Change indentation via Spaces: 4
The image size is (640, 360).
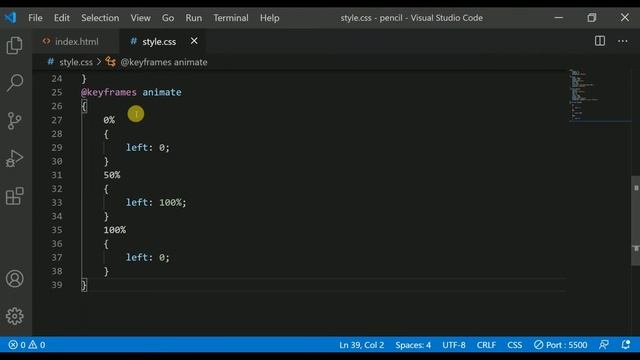(x=413, y=345)
